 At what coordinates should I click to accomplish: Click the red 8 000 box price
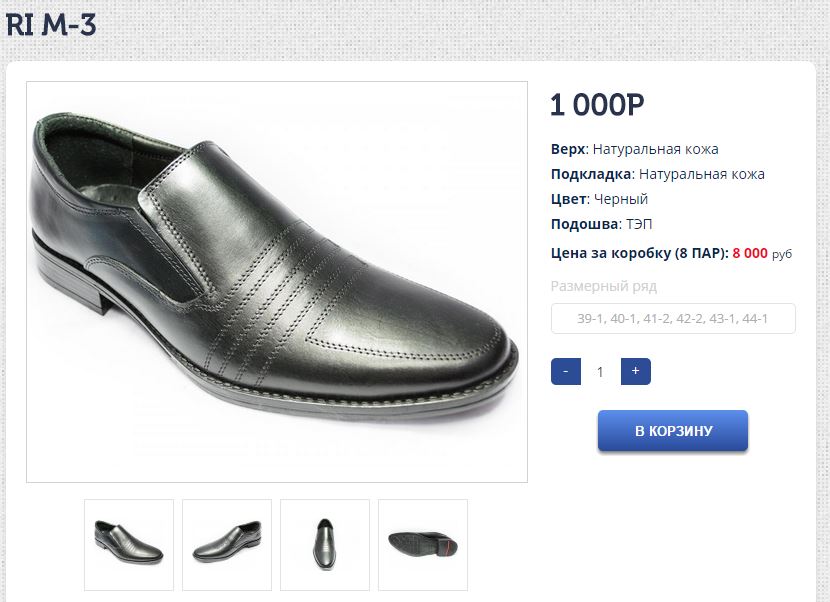(x=750, y=254)
